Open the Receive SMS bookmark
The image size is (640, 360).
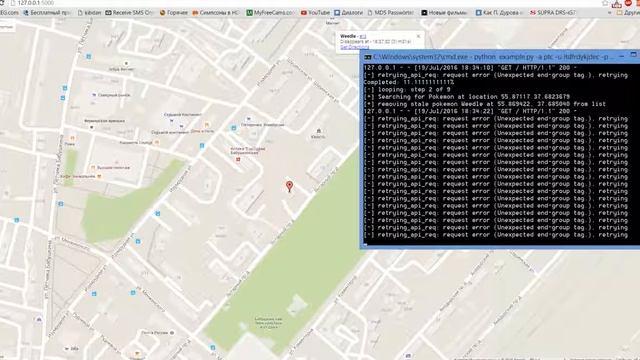(x=129, y=13)
